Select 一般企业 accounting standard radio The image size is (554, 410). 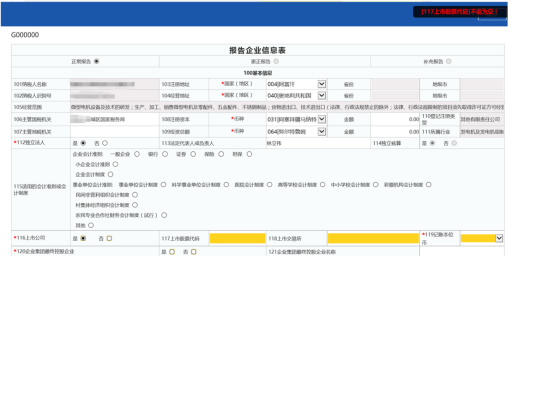(137, 154)
